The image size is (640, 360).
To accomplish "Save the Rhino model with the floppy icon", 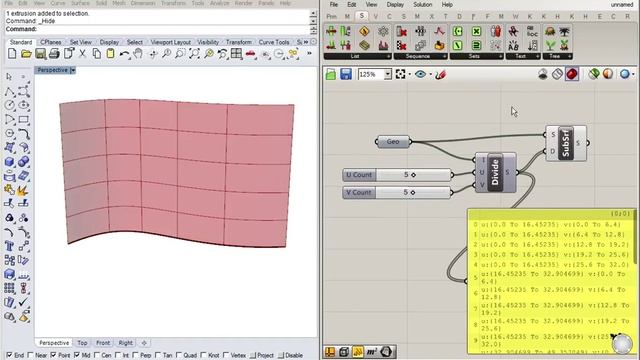I will [x=40, y=53].
